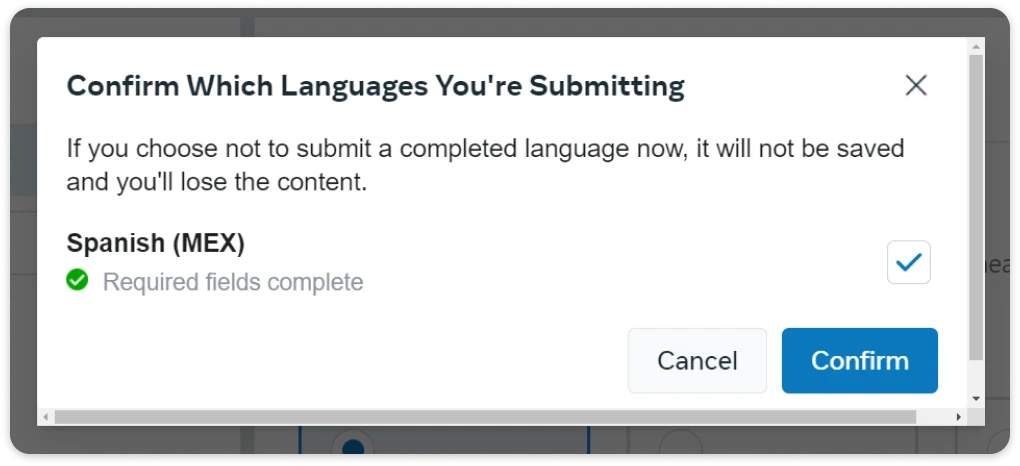Select the empty radio button behind the dialog

(680, 446)
